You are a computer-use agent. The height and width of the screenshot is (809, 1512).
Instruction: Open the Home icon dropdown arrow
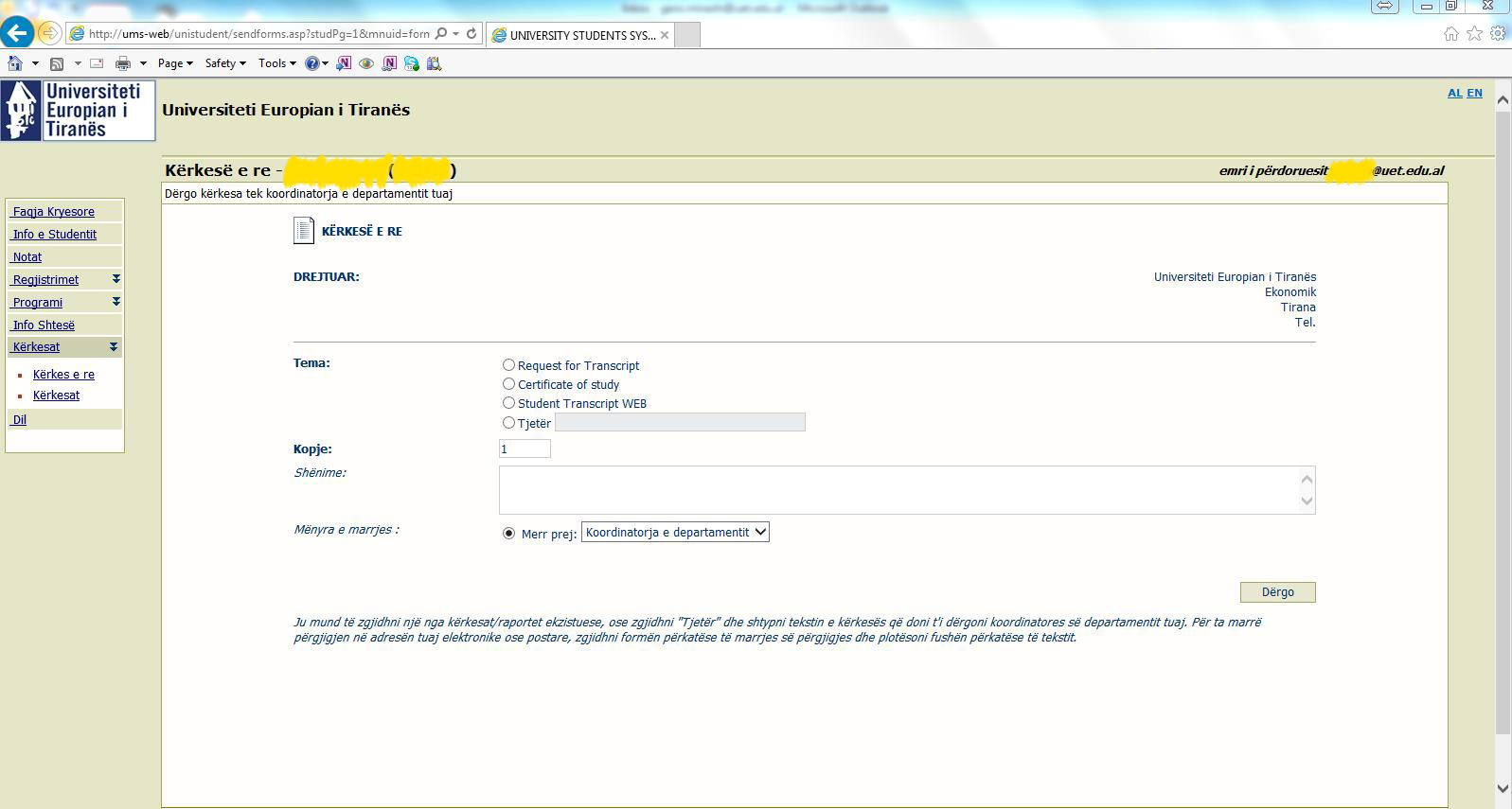pos(35,63)
